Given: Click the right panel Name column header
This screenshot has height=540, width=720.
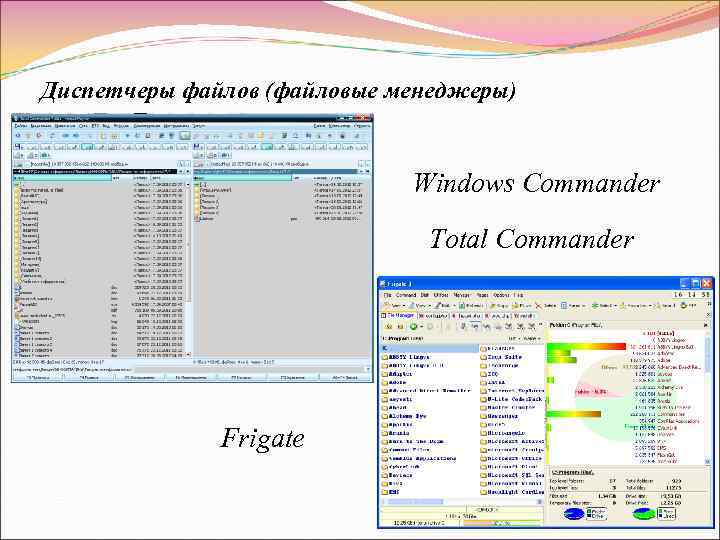Looking at the screenshot, I should coord(242,178).
